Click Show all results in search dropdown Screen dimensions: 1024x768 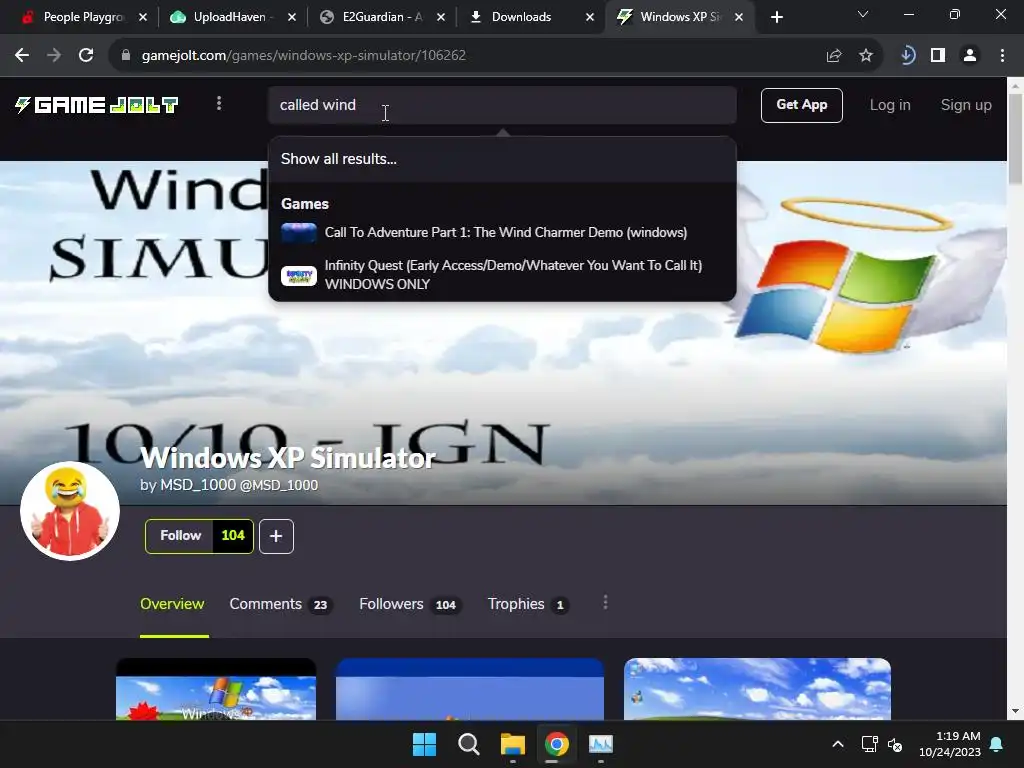[502, 159]
